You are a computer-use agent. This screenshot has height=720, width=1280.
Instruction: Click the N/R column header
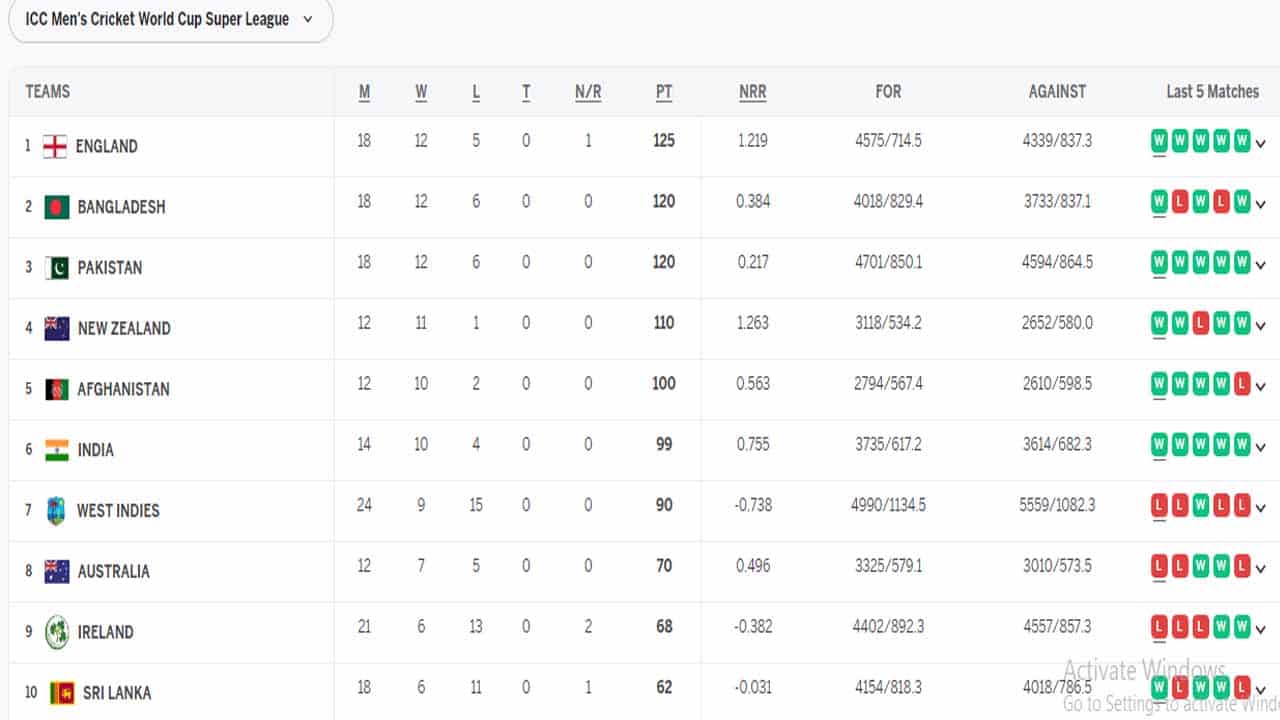pos(588,92)
